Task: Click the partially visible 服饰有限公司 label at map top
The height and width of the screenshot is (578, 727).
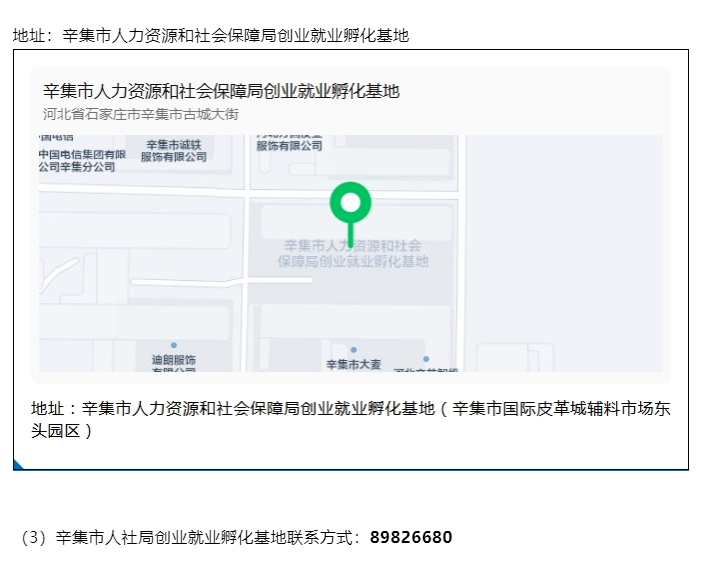Action: pyautogui.click(x=289, y=144)
